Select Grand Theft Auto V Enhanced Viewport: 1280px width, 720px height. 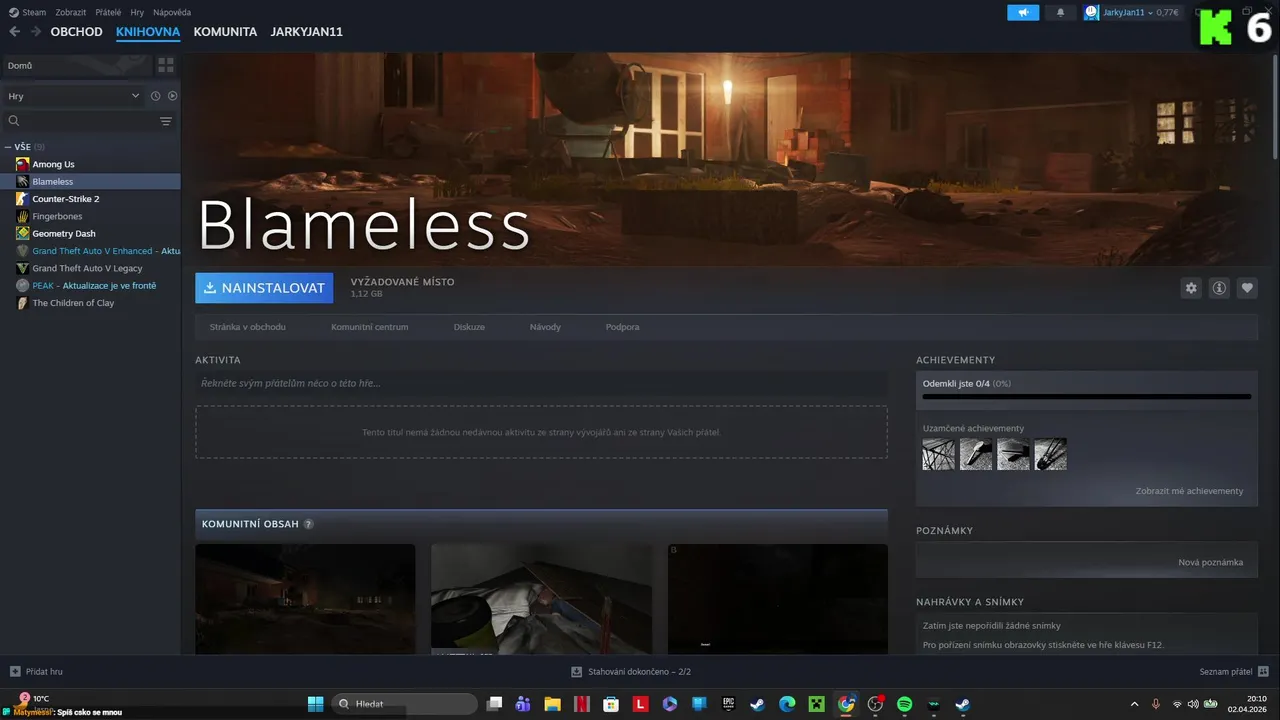(x=90, y=251)
